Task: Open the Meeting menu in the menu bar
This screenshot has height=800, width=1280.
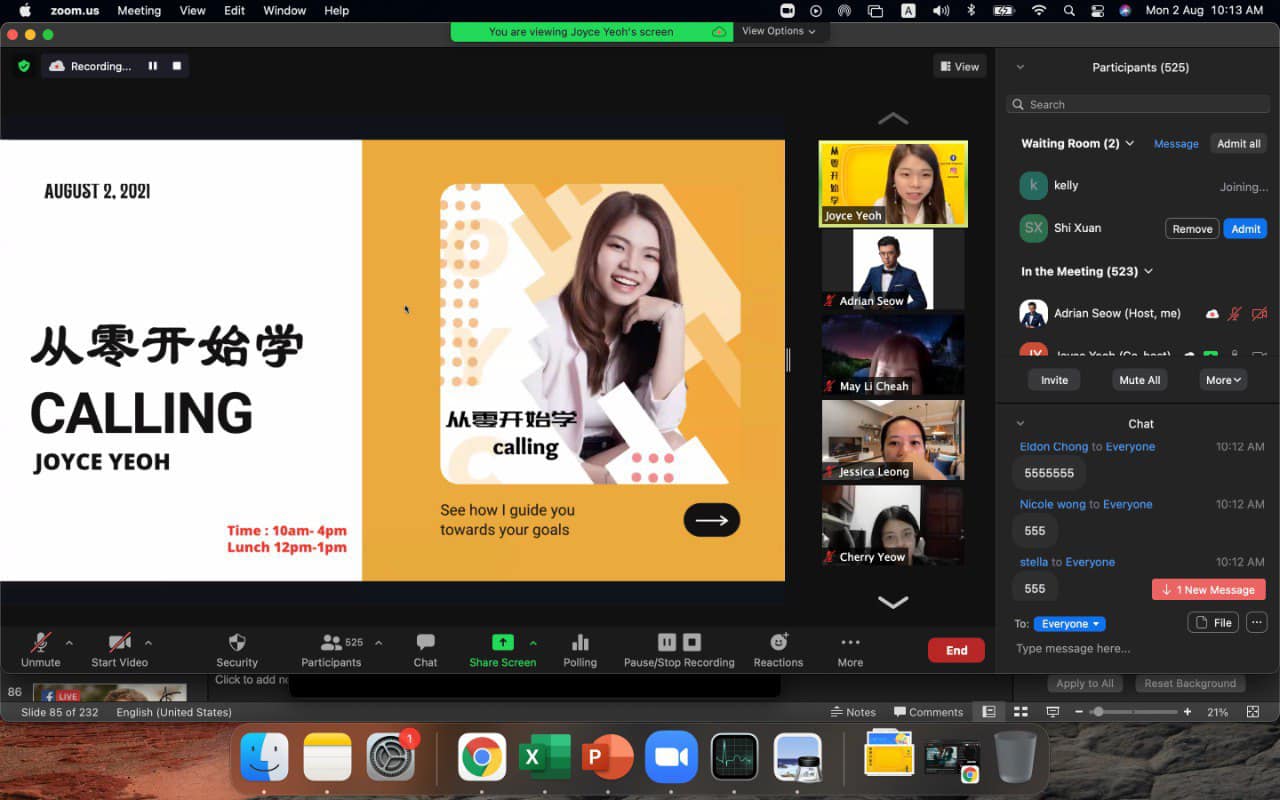Action: 139,11
